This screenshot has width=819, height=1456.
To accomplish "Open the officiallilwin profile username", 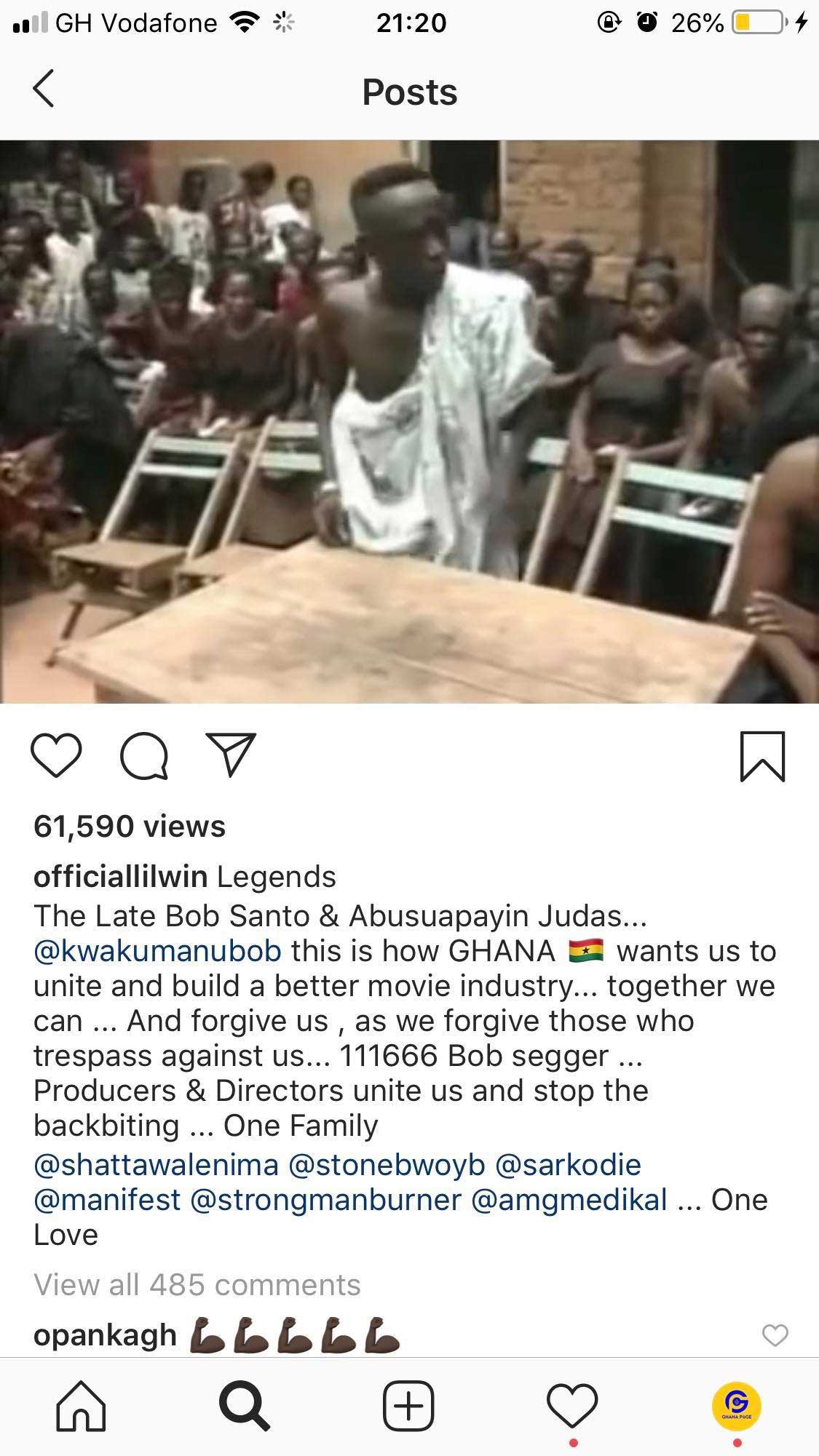I will click(121, 877).
